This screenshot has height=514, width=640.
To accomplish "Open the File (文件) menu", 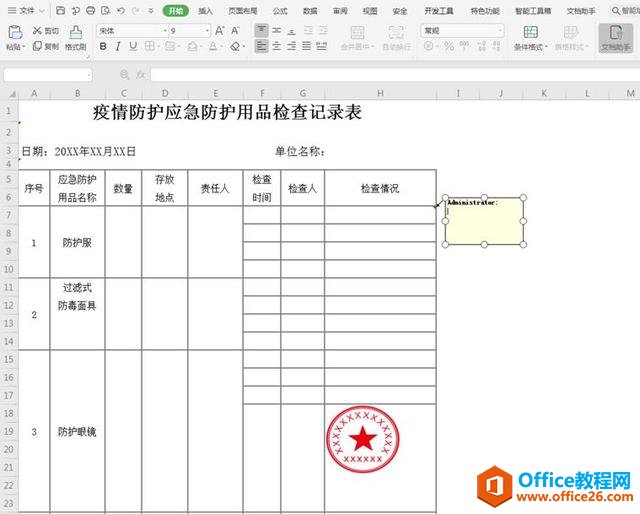I will (26, 11).
